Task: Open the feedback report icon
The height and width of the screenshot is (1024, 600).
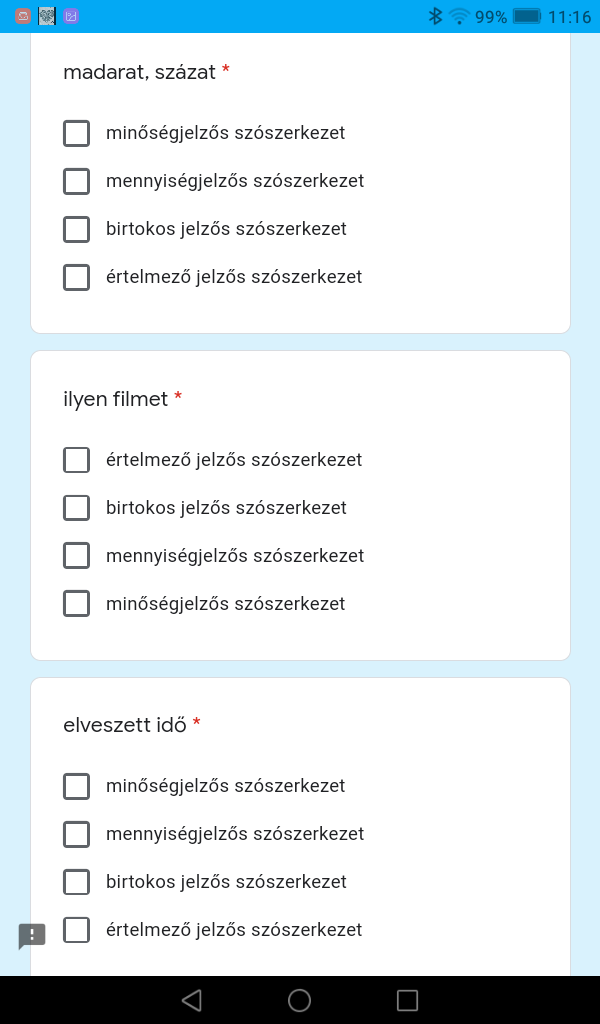Action: [32, 936]
